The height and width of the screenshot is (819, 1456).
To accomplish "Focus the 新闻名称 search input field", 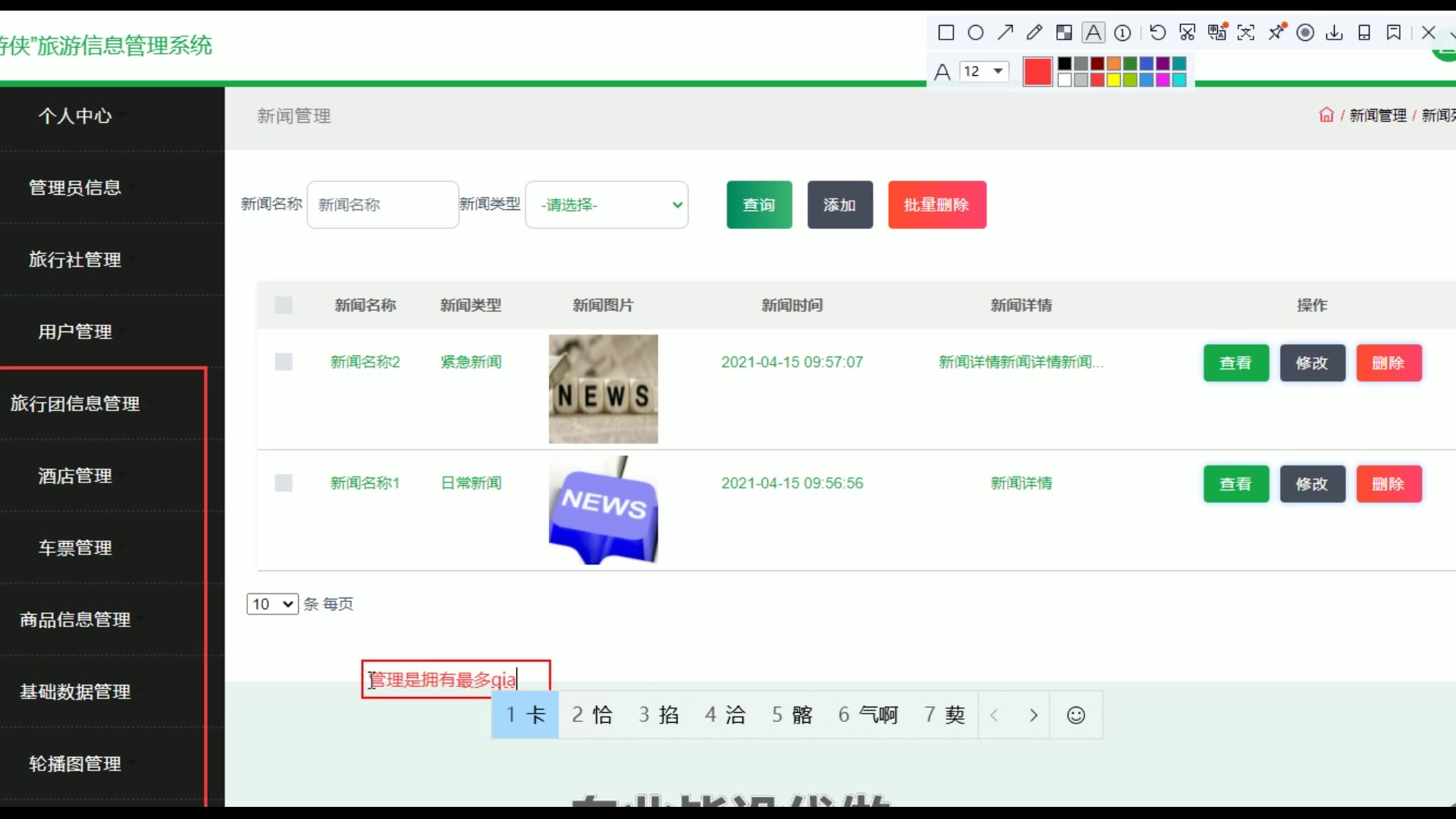I will click(383, 205).
